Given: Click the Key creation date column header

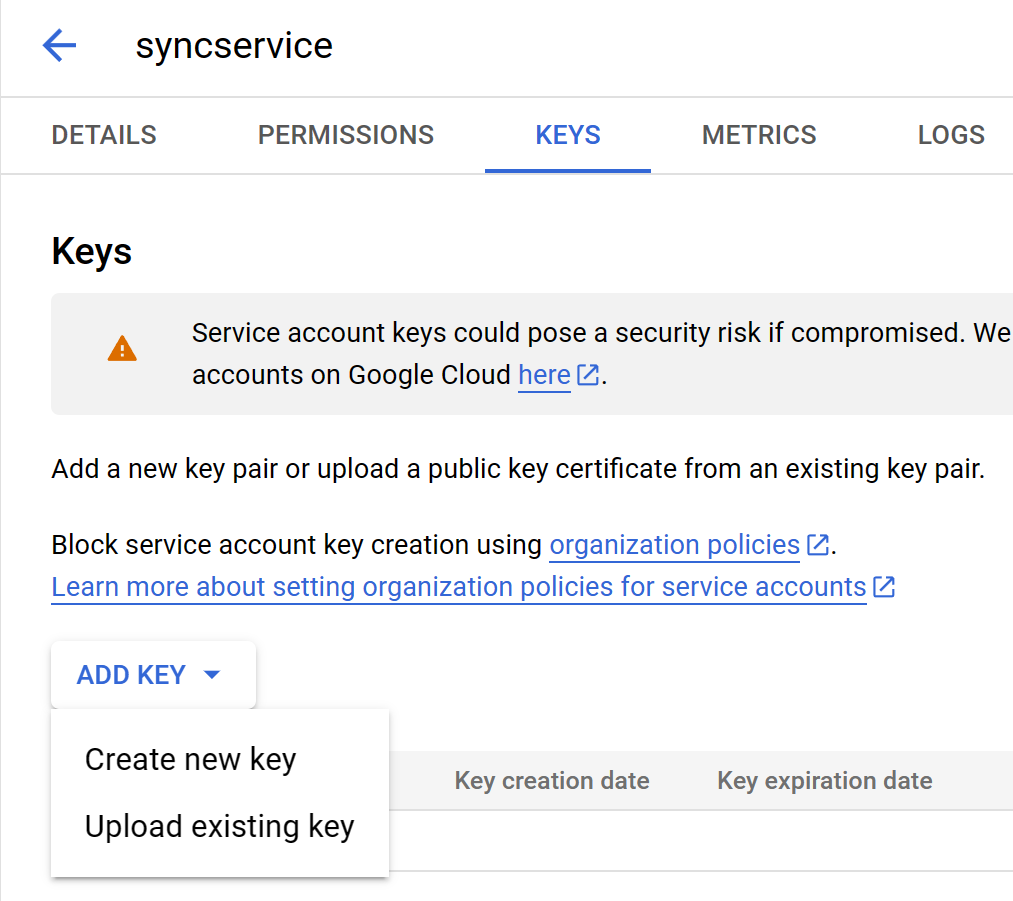Looking at the screenshot, I should tap(551, 780).
